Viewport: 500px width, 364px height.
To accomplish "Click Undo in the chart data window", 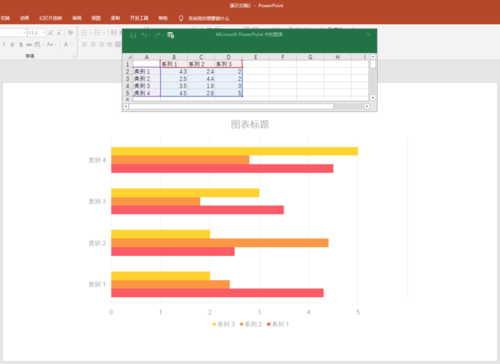I will pos(144,35).
